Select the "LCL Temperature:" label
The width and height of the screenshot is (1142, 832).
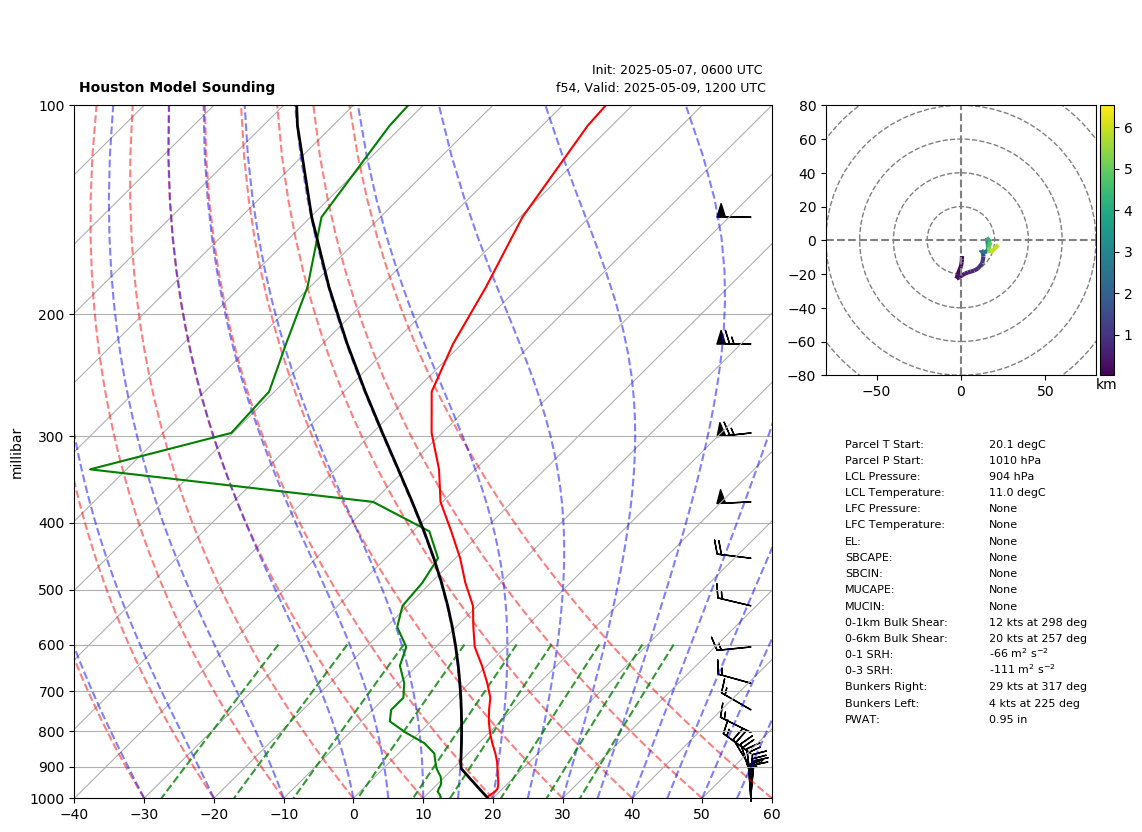(894, 492)
